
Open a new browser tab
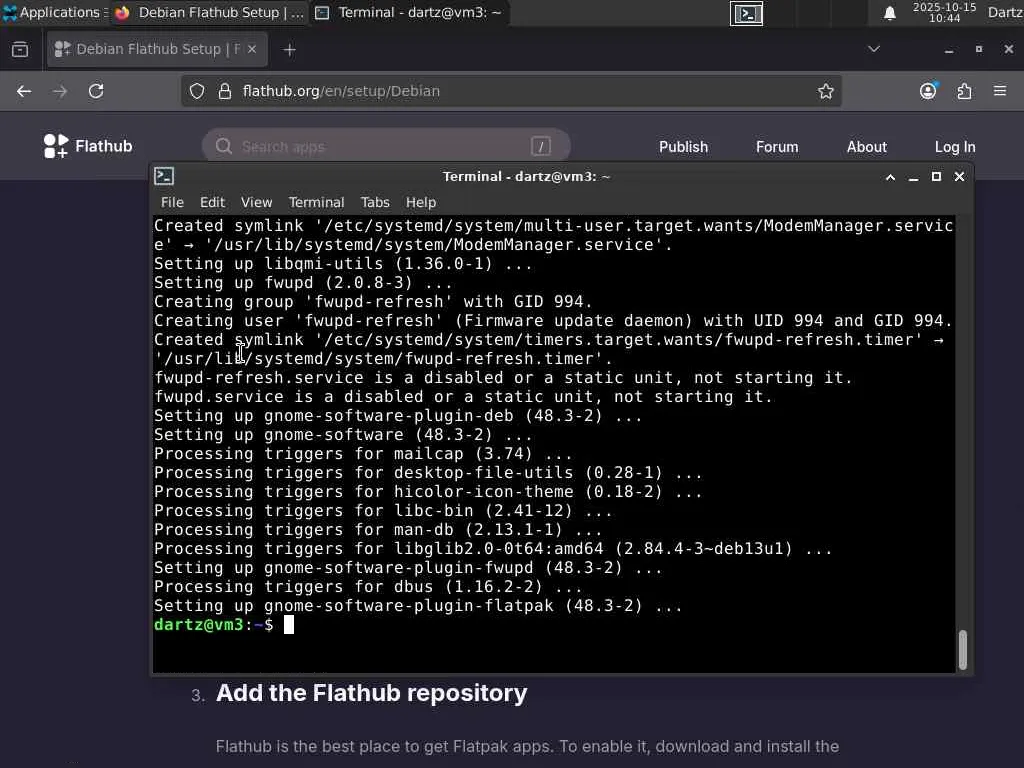289,50
